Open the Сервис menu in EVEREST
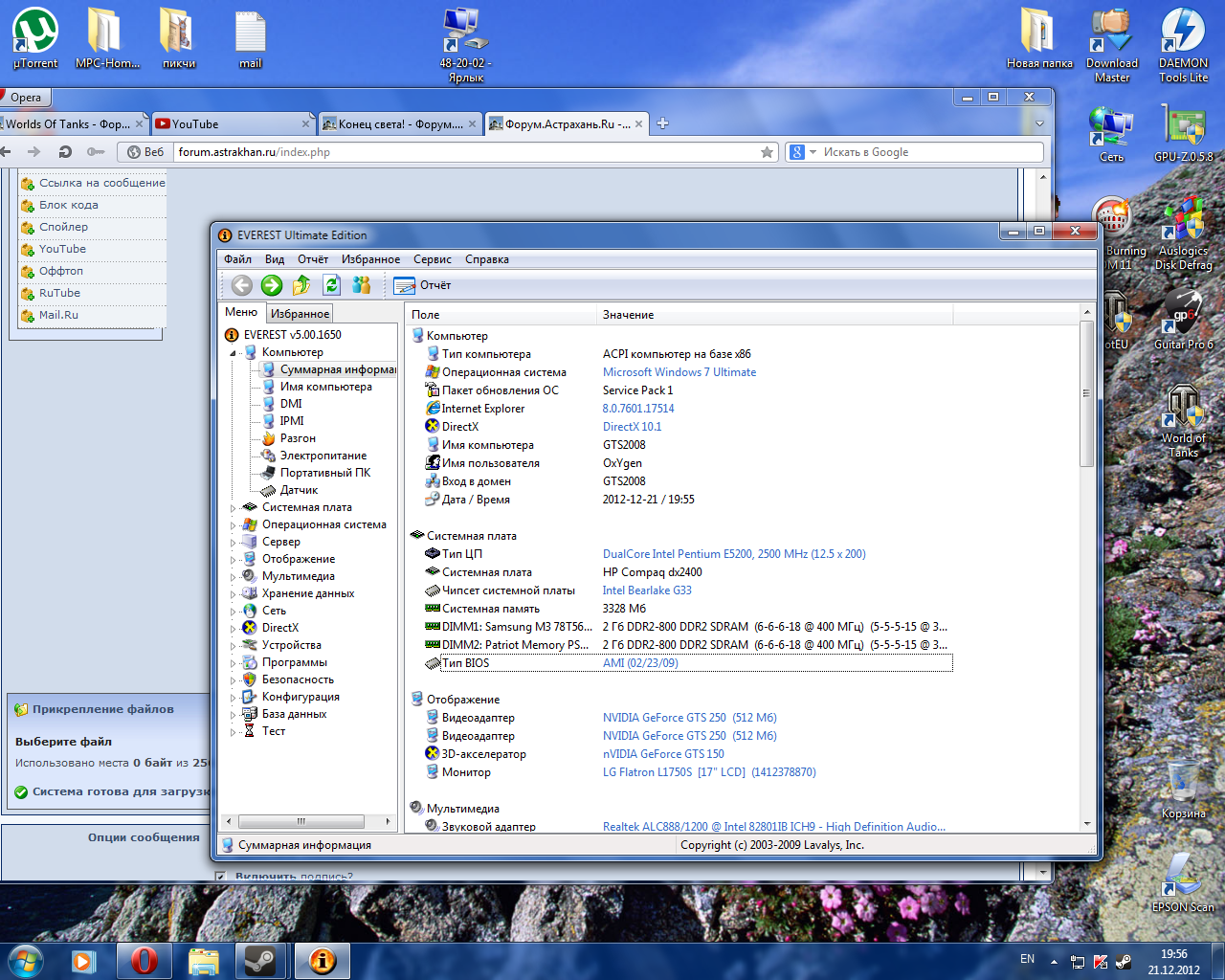 point(433,259)
